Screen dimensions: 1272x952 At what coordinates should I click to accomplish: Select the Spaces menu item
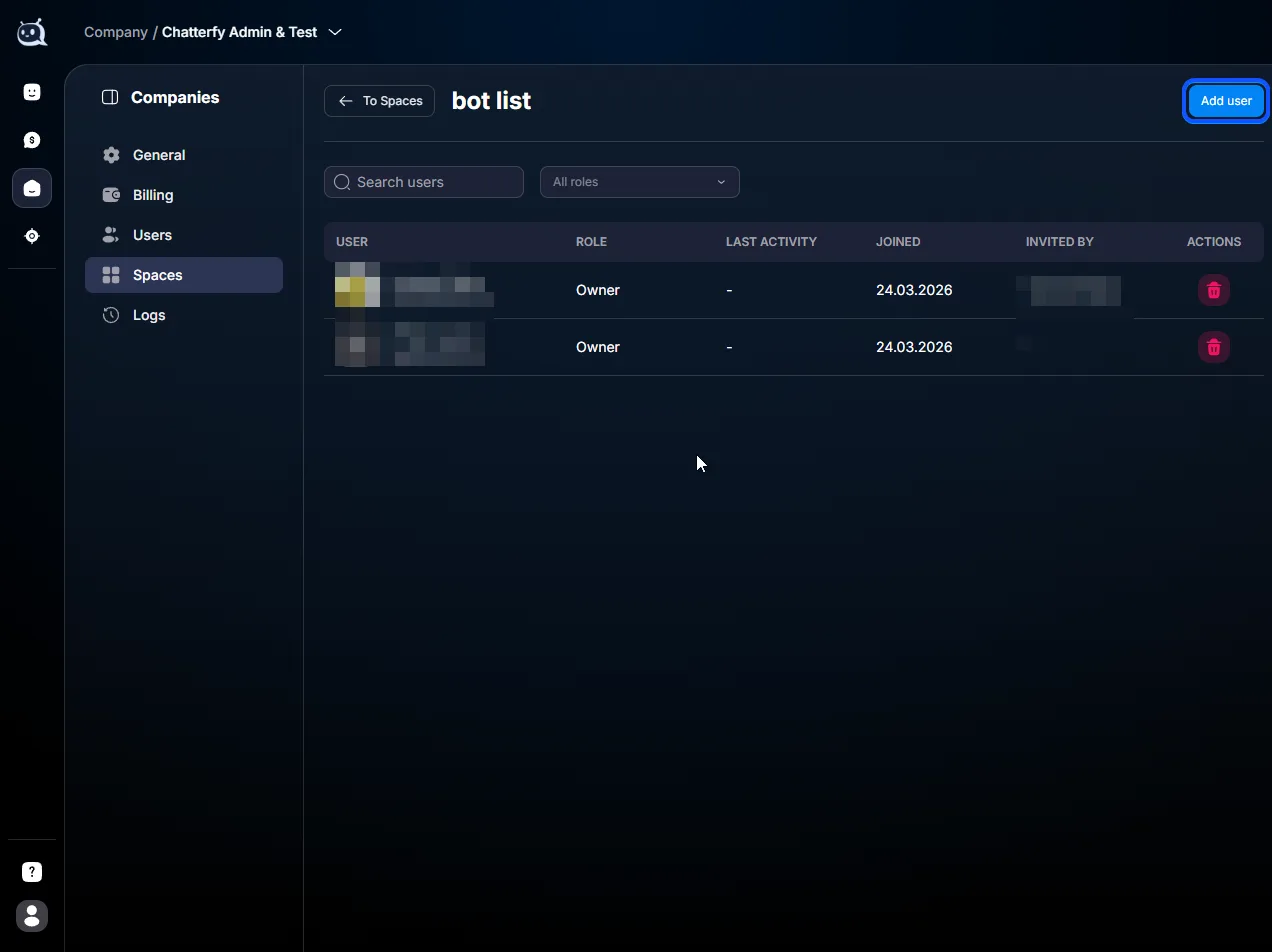click(x=184, y=275)
